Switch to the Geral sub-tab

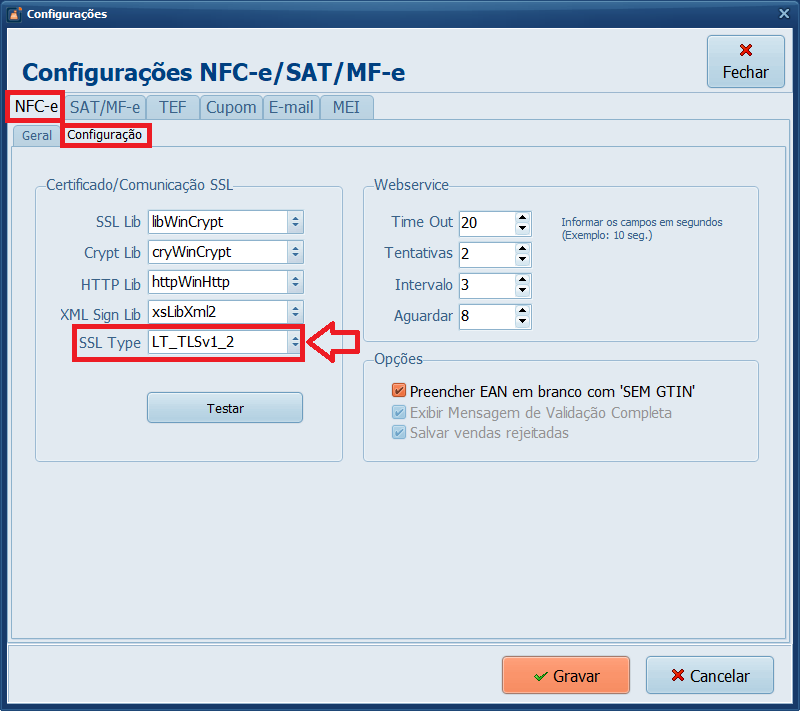[37, 135]
